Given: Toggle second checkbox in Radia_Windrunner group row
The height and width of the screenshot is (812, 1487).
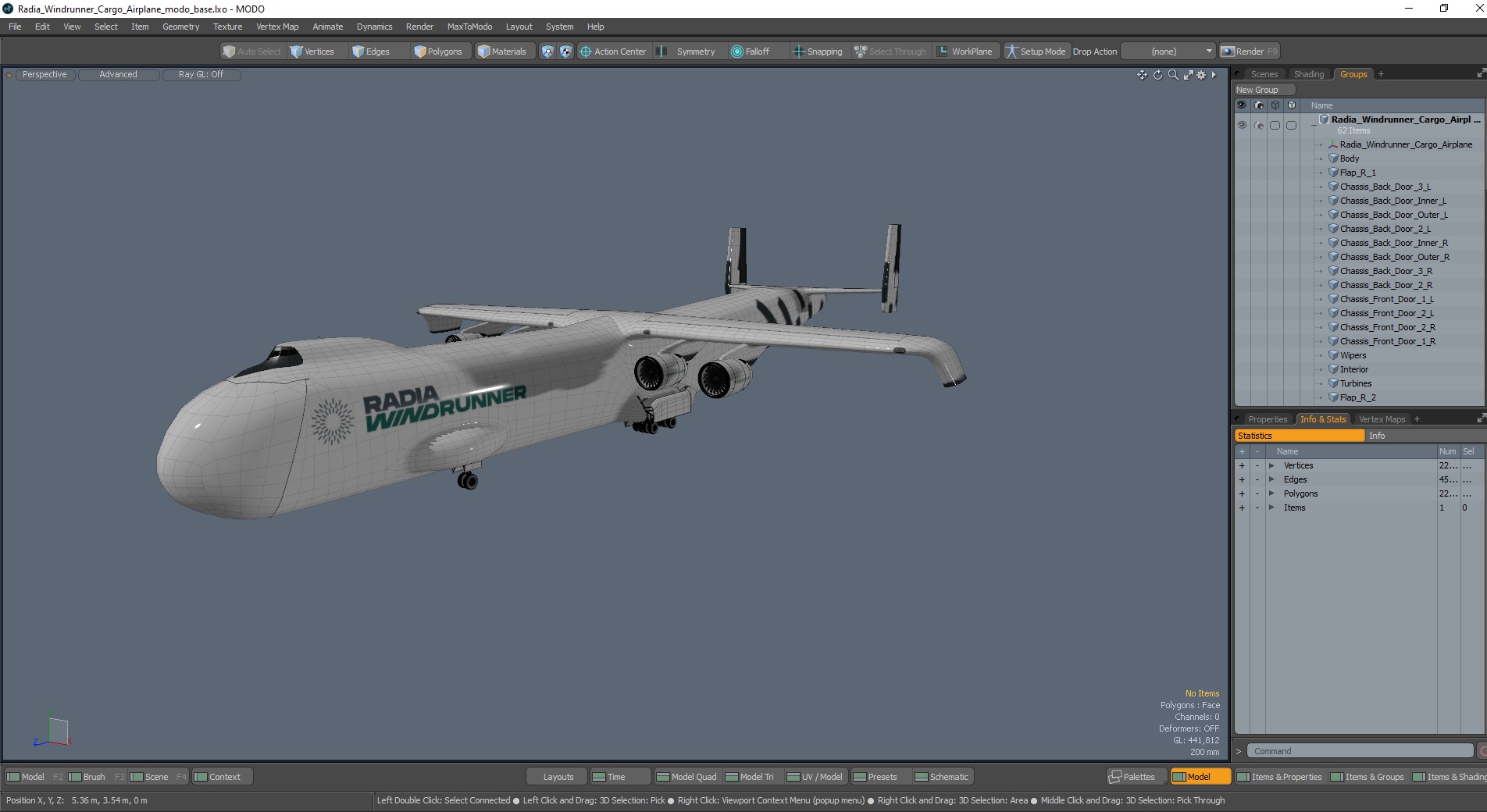Looking at the screenshot, I should pyautogui.click(x=1292, y=125).
